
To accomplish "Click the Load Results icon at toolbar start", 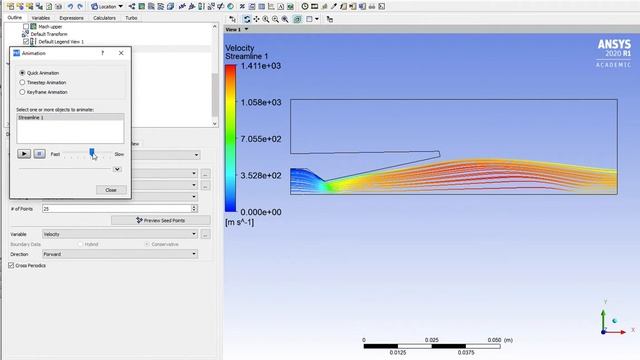I will [x=11, y=7].
